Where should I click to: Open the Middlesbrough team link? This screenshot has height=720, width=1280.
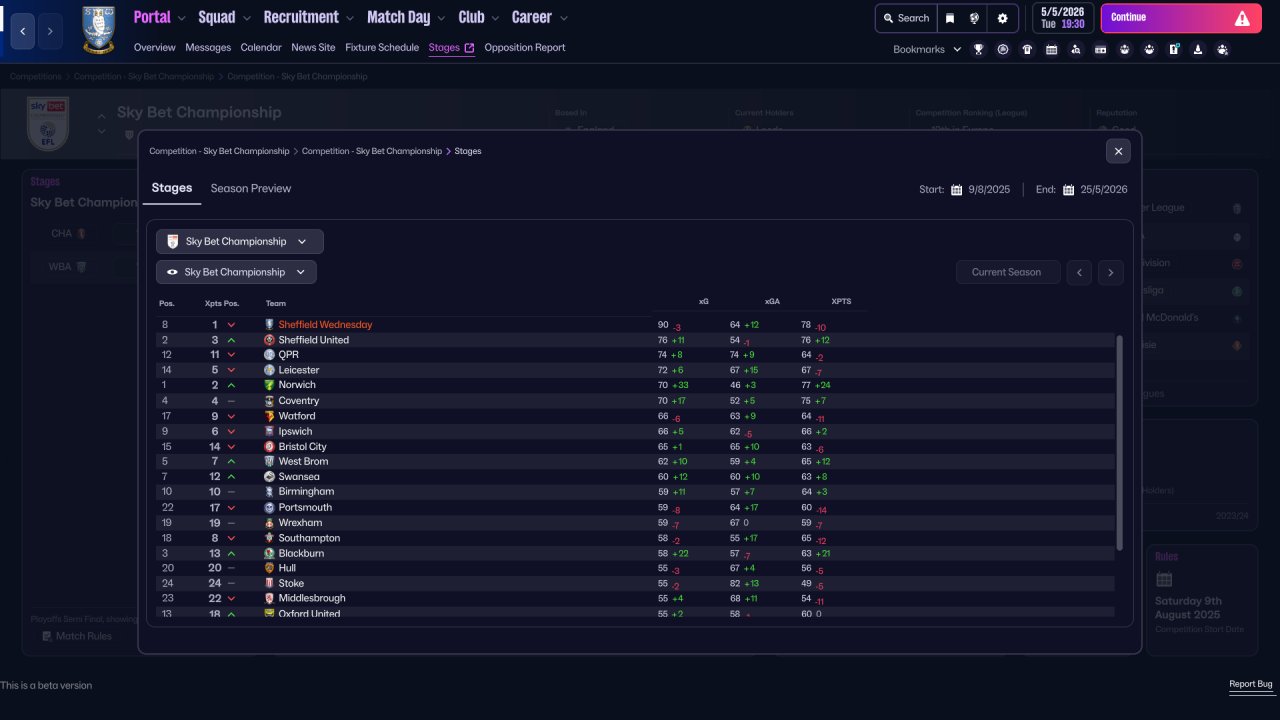(310, 598)
